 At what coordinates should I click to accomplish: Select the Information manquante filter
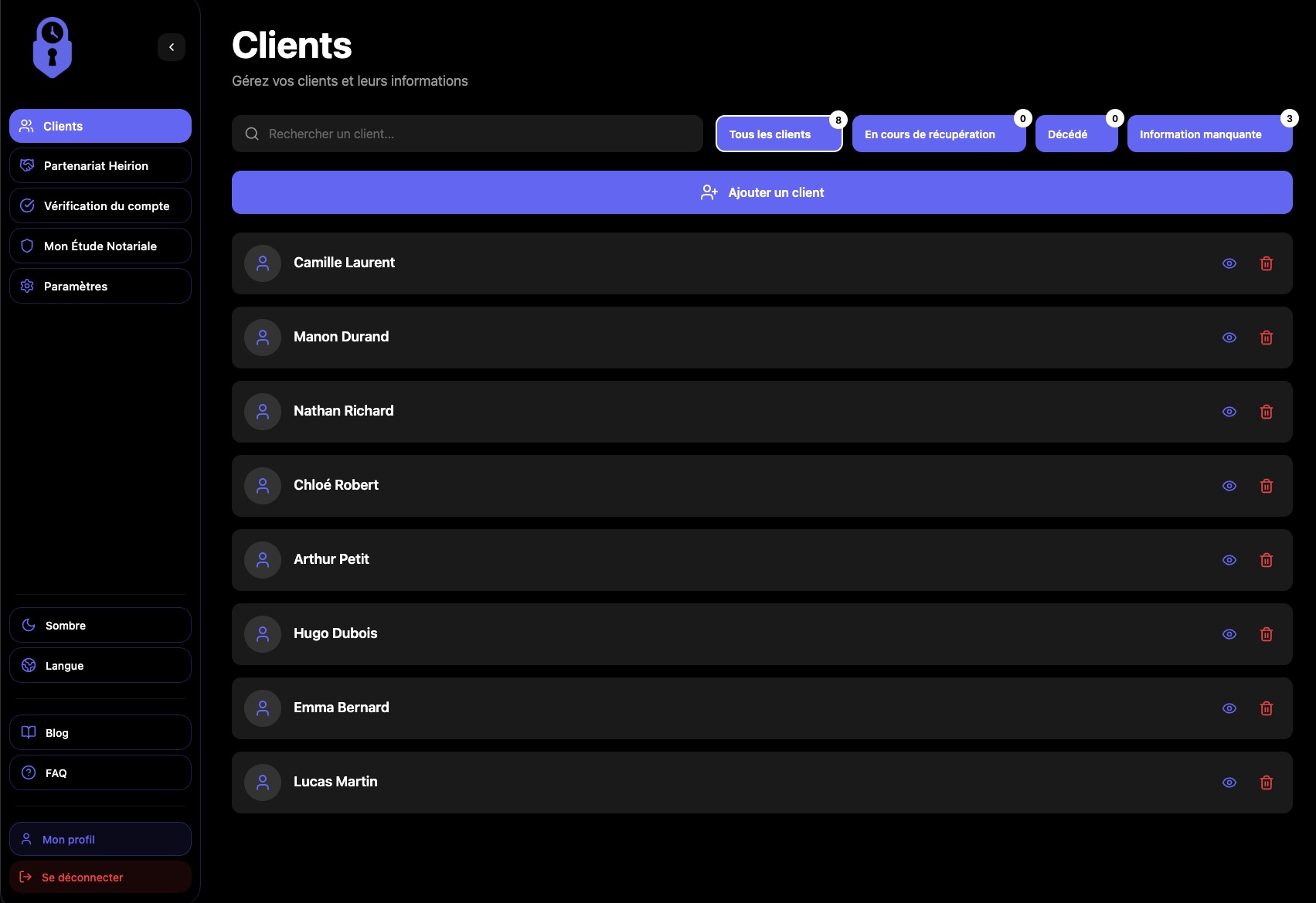1200,134
